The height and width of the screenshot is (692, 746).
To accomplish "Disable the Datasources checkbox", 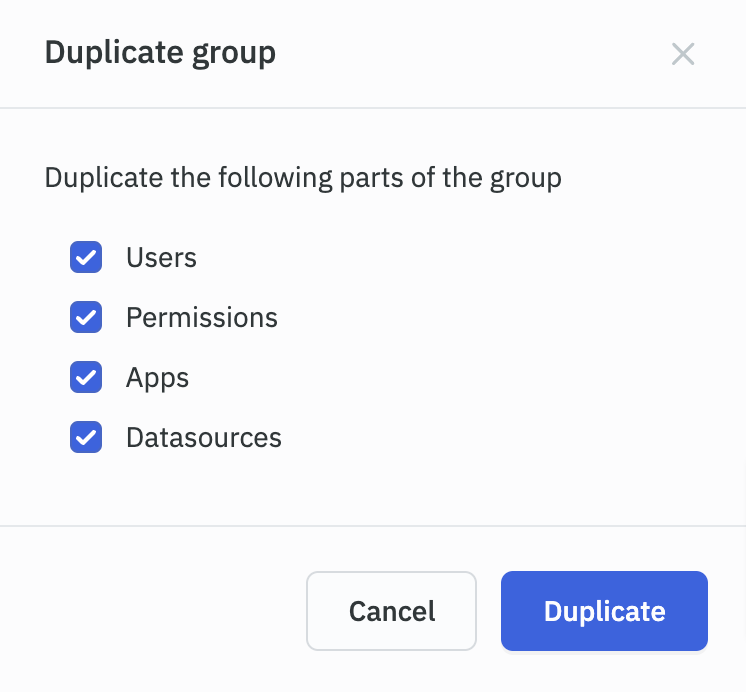I will [86, 438].
